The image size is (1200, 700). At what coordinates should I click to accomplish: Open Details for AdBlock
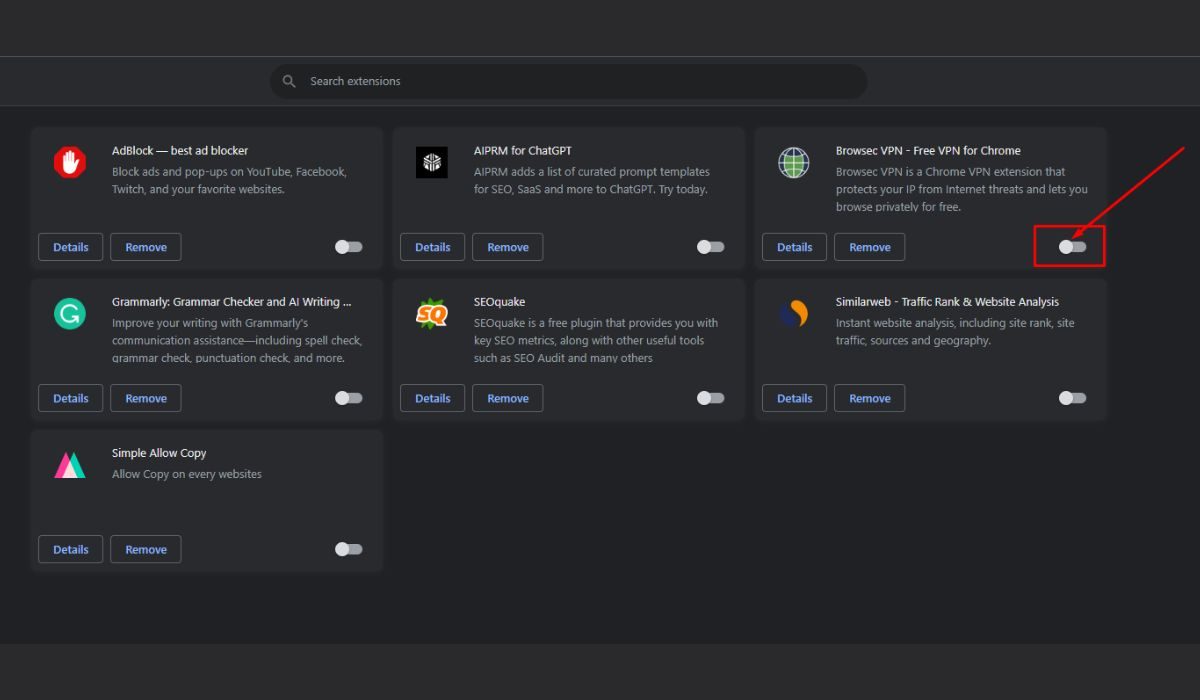tap(71, 247)
